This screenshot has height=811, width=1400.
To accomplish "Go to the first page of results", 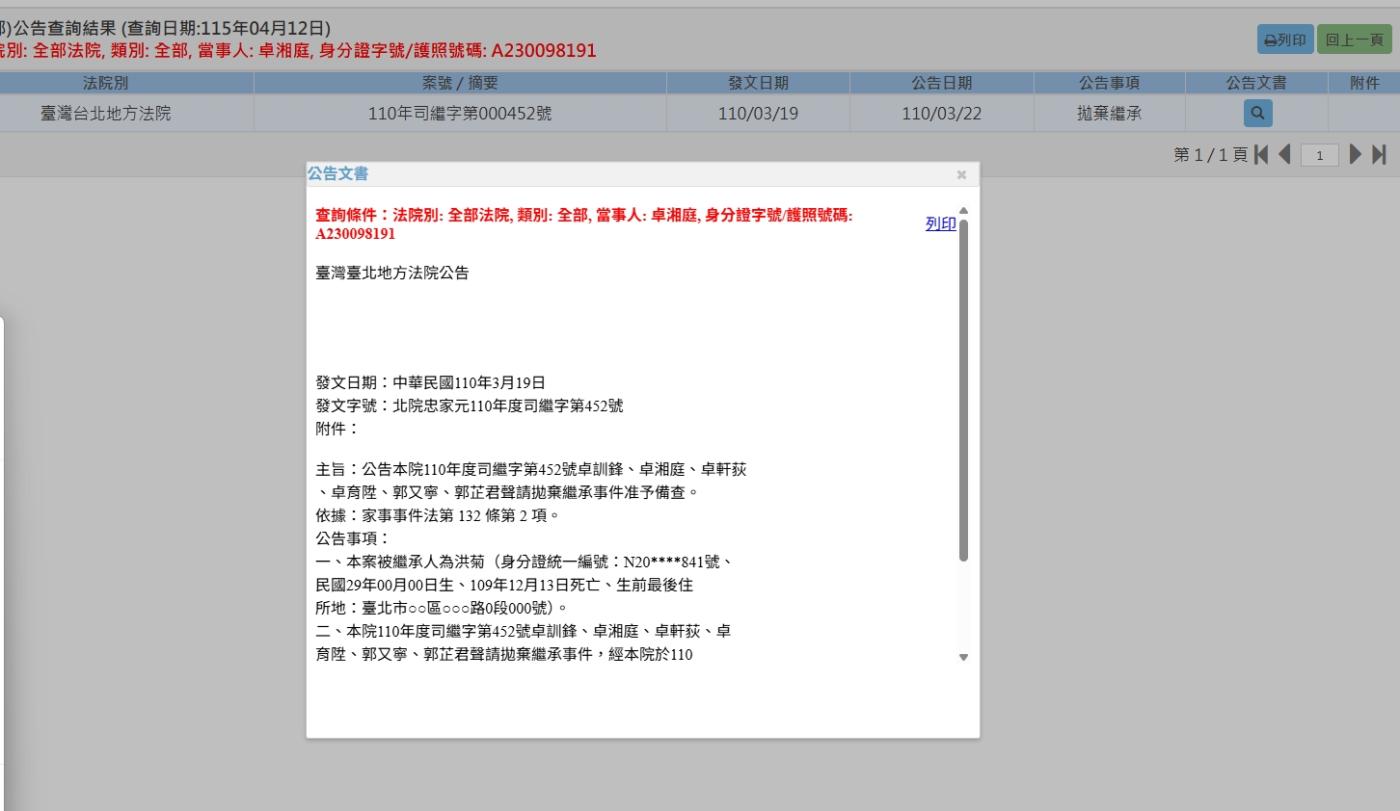I will pyautogui.click(x=1262, y=155).
